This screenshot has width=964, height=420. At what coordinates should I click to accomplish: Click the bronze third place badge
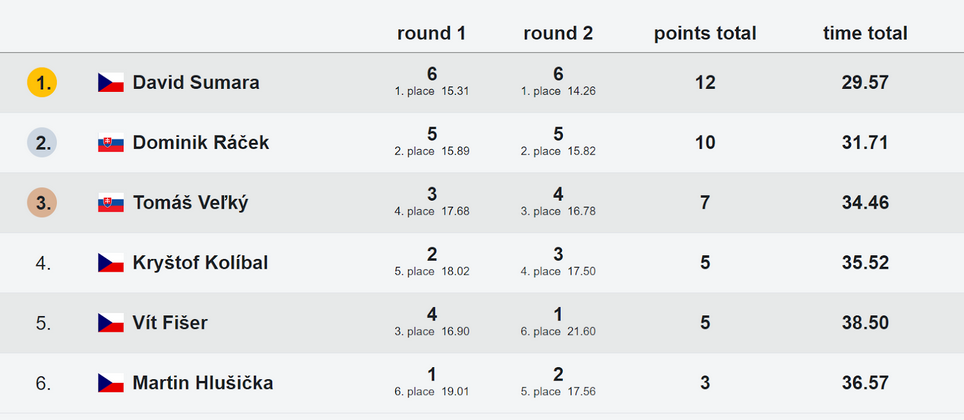(42, 203)
